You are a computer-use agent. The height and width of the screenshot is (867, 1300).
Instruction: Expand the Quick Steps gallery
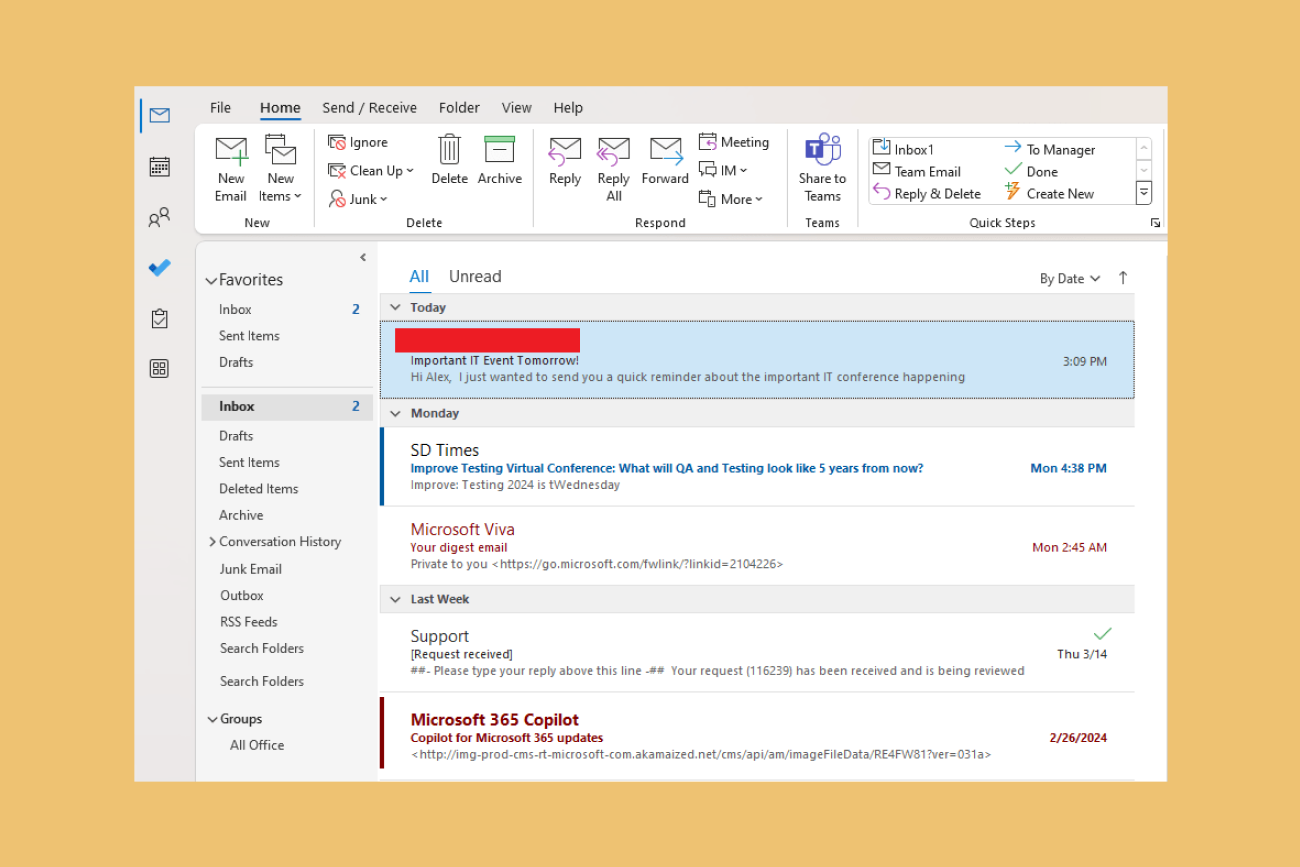pyautogui.click(x=1144, y=193)
